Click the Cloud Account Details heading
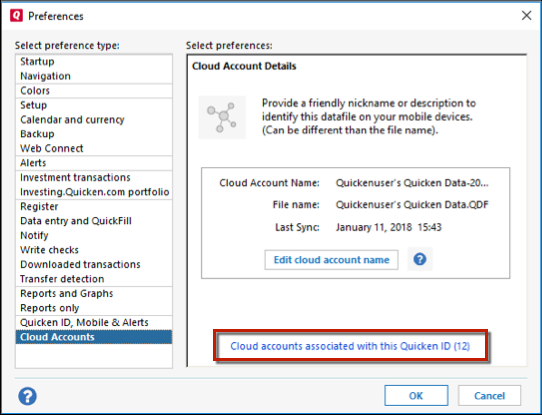 244,66
